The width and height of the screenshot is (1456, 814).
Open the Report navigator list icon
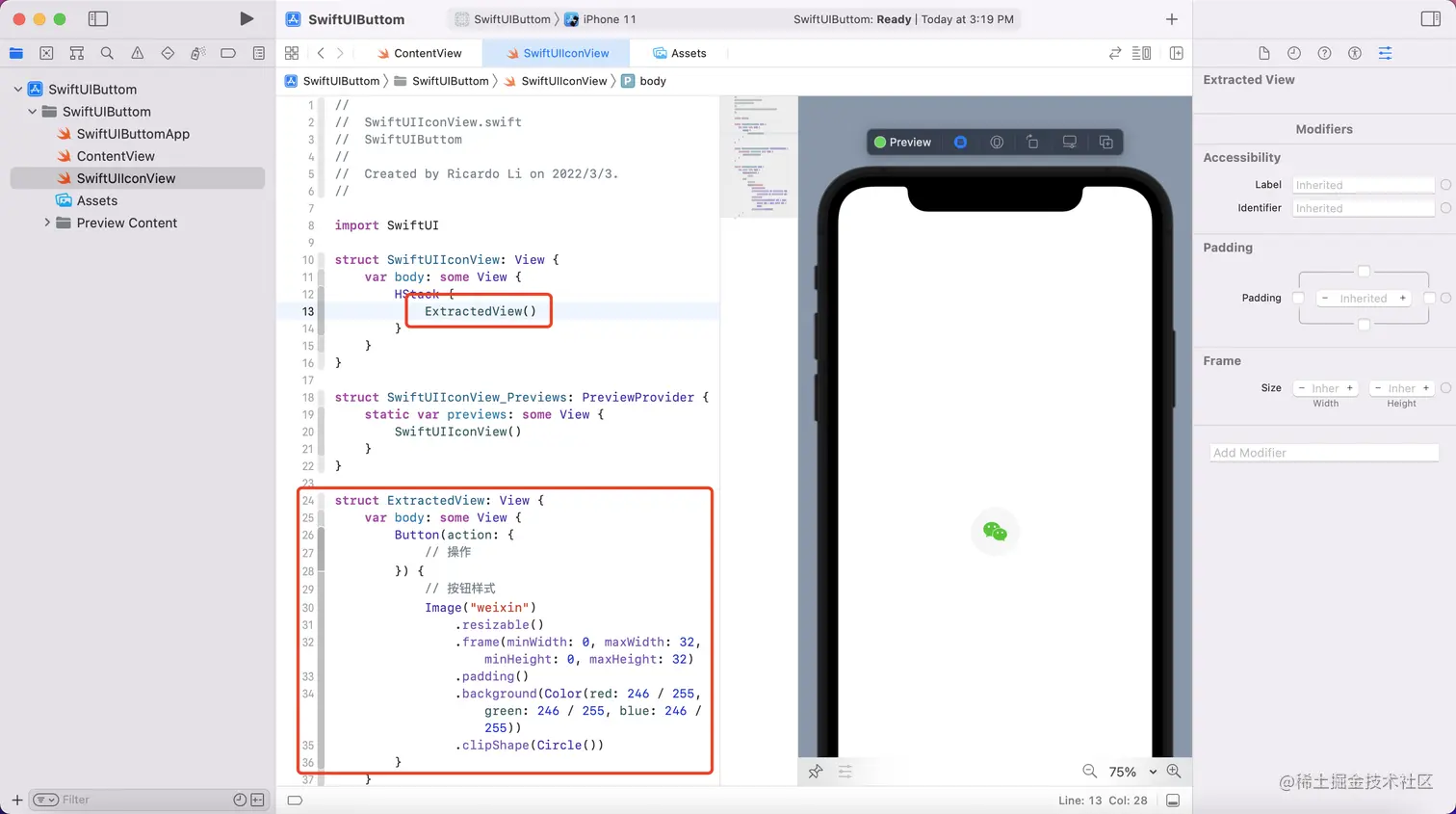point(258,53)
